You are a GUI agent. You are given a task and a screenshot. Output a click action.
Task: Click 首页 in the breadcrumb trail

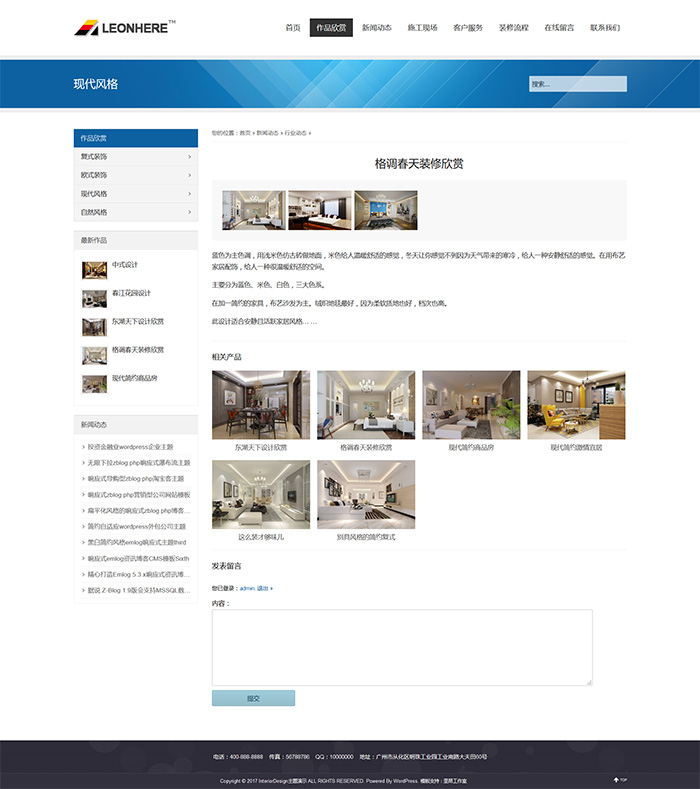coord(245,133)
